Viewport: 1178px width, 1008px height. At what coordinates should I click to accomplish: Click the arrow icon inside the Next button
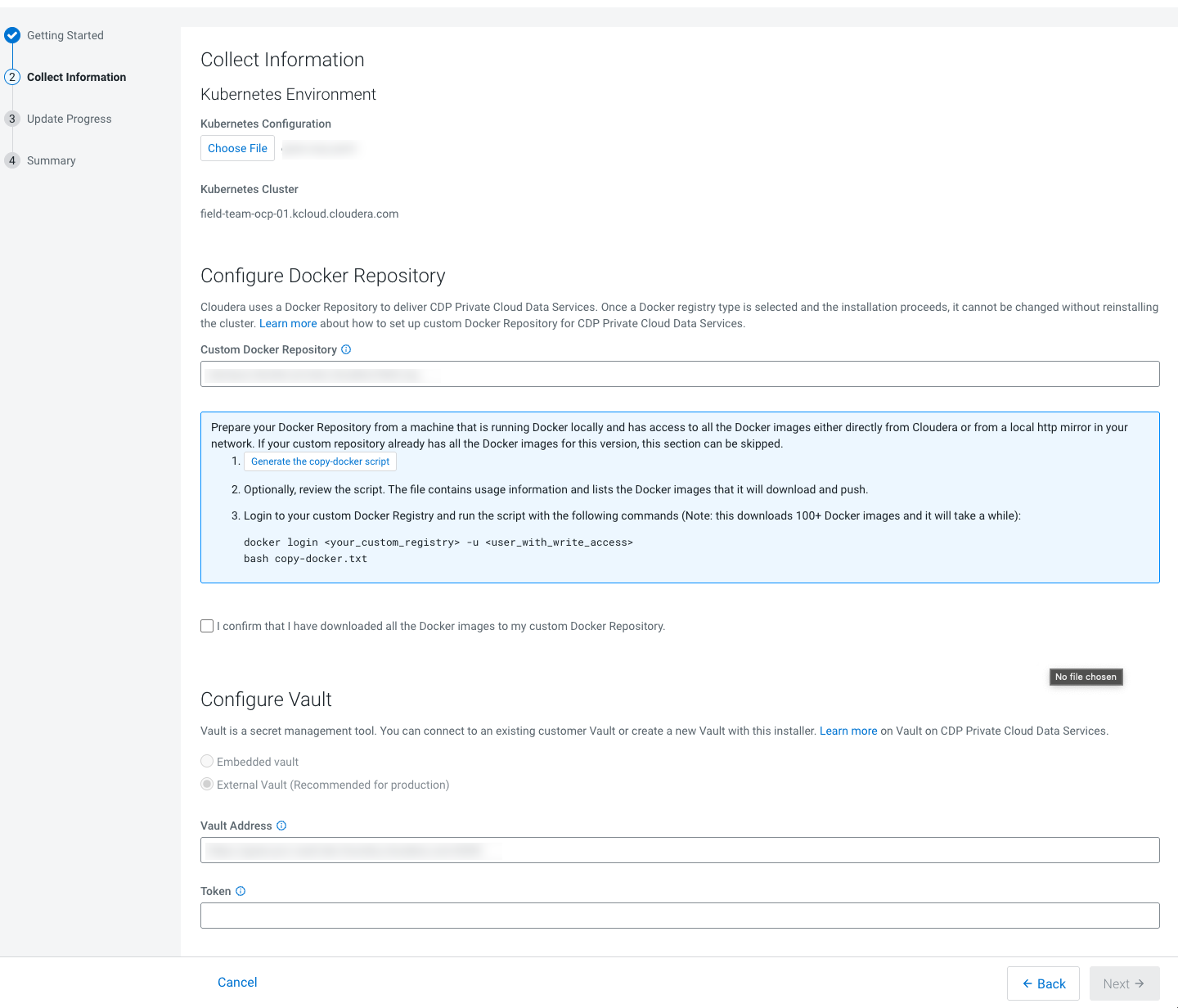coord(1139,983)
